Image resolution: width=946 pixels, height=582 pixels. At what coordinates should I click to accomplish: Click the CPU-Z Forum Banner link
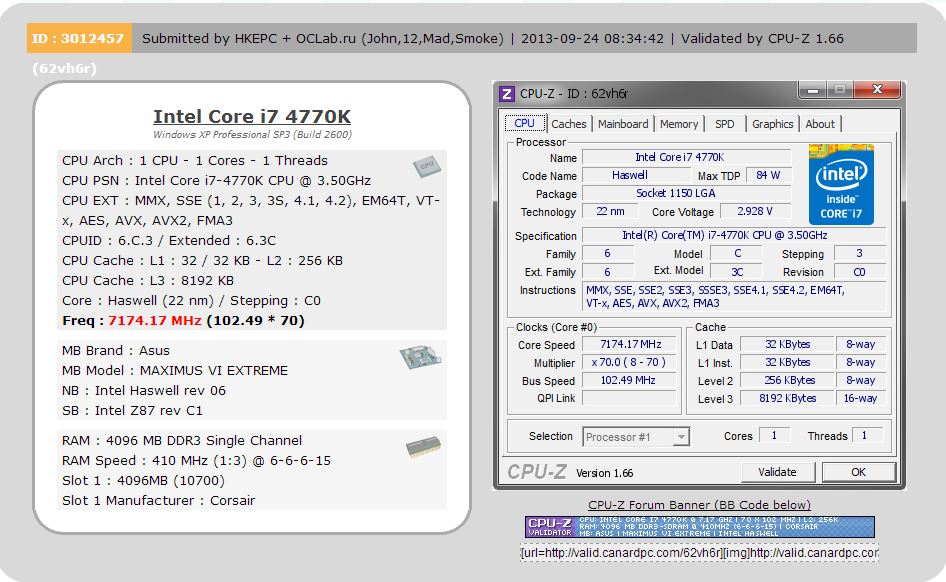(699, 505)
